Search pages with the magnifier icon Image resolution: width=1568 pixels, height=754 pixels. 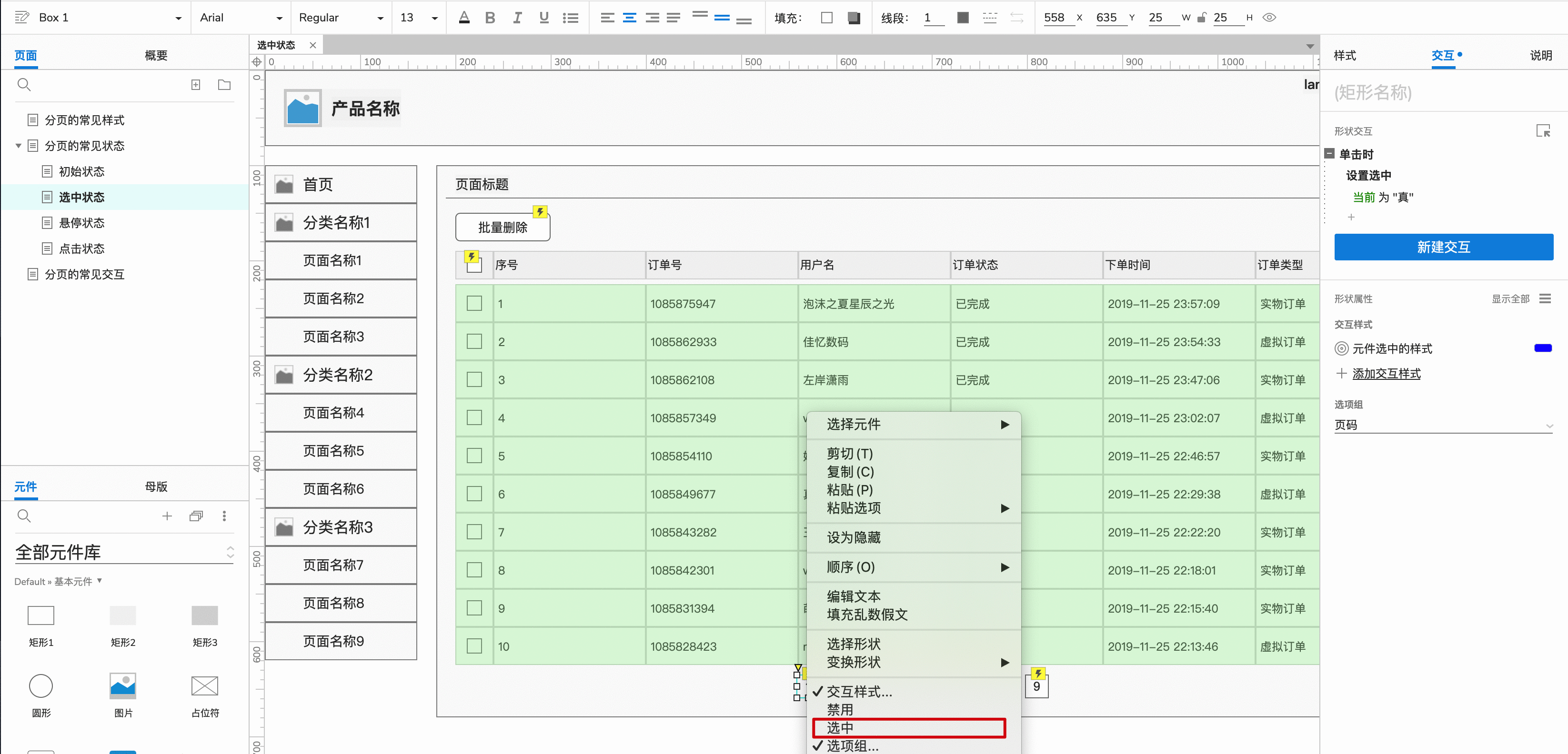(x=24, y=85)
